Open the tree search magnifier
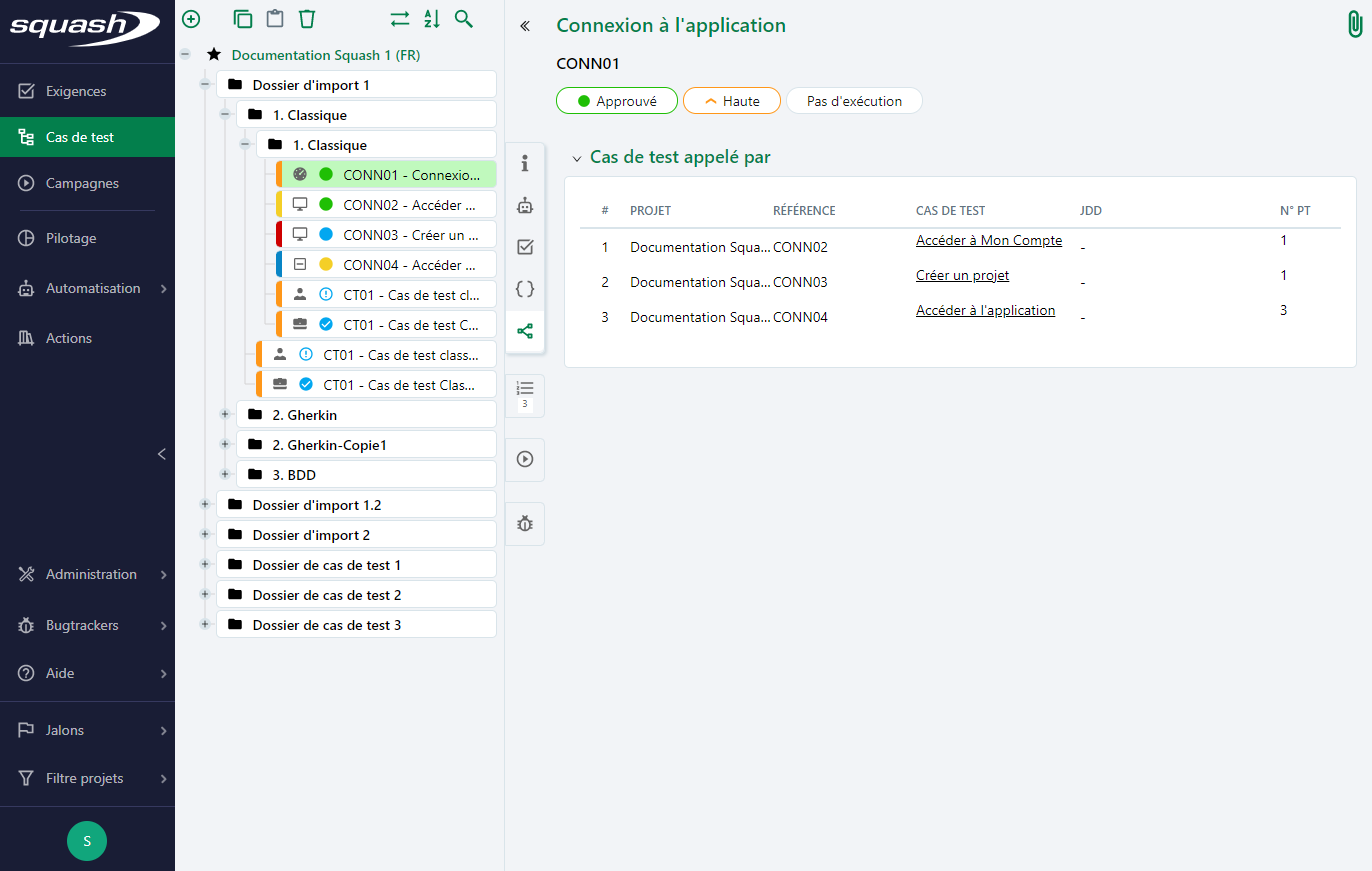The image size is (1372, 871). click(x=463, y=19)
